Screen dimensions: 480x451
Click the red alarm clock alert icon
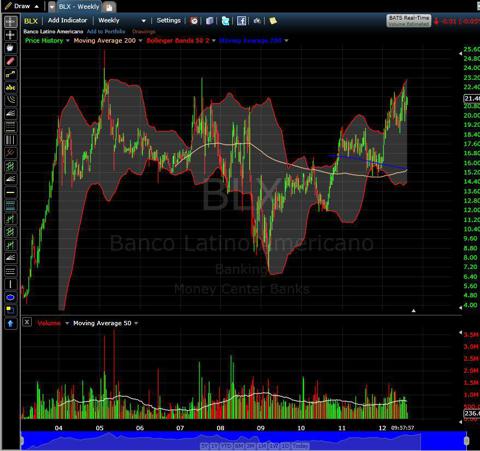point(194,21)
